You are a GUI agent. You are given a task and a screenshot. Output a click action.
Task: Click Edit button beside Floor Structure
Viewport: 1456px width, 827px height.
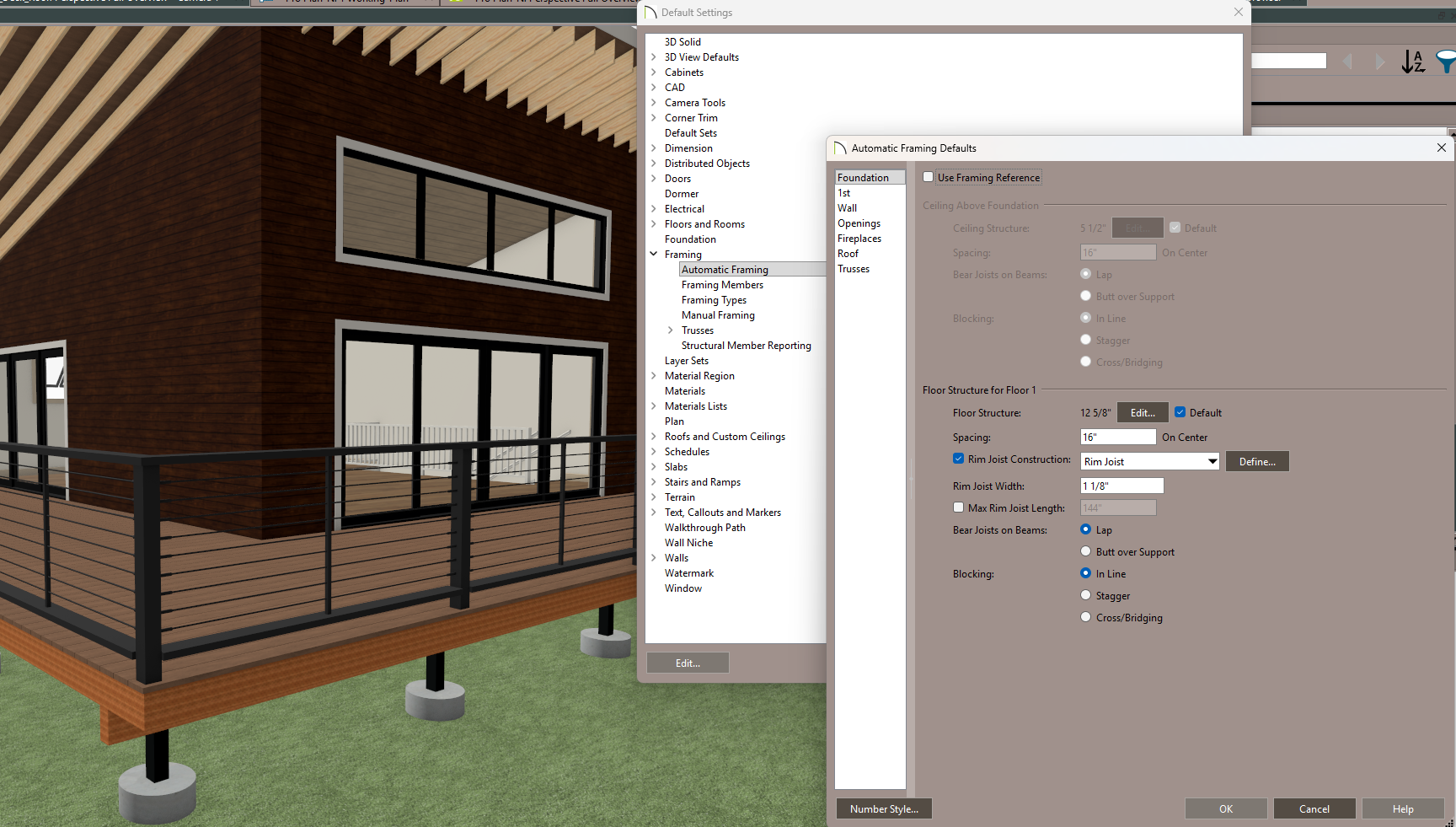(x=1143, y=412)
